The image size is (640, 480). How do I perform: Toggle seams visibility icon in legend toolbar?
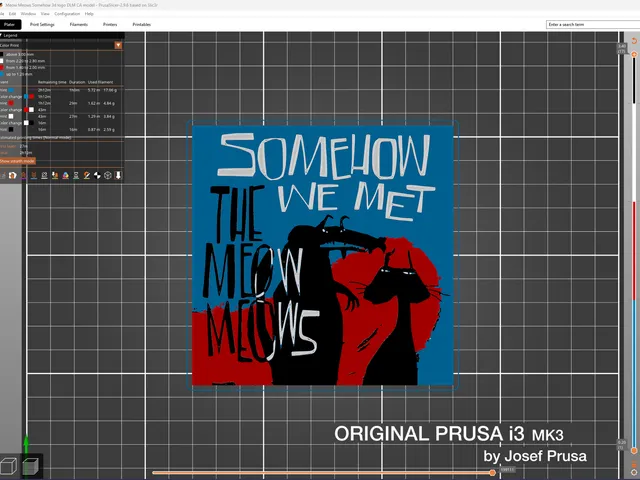(44, 175)
